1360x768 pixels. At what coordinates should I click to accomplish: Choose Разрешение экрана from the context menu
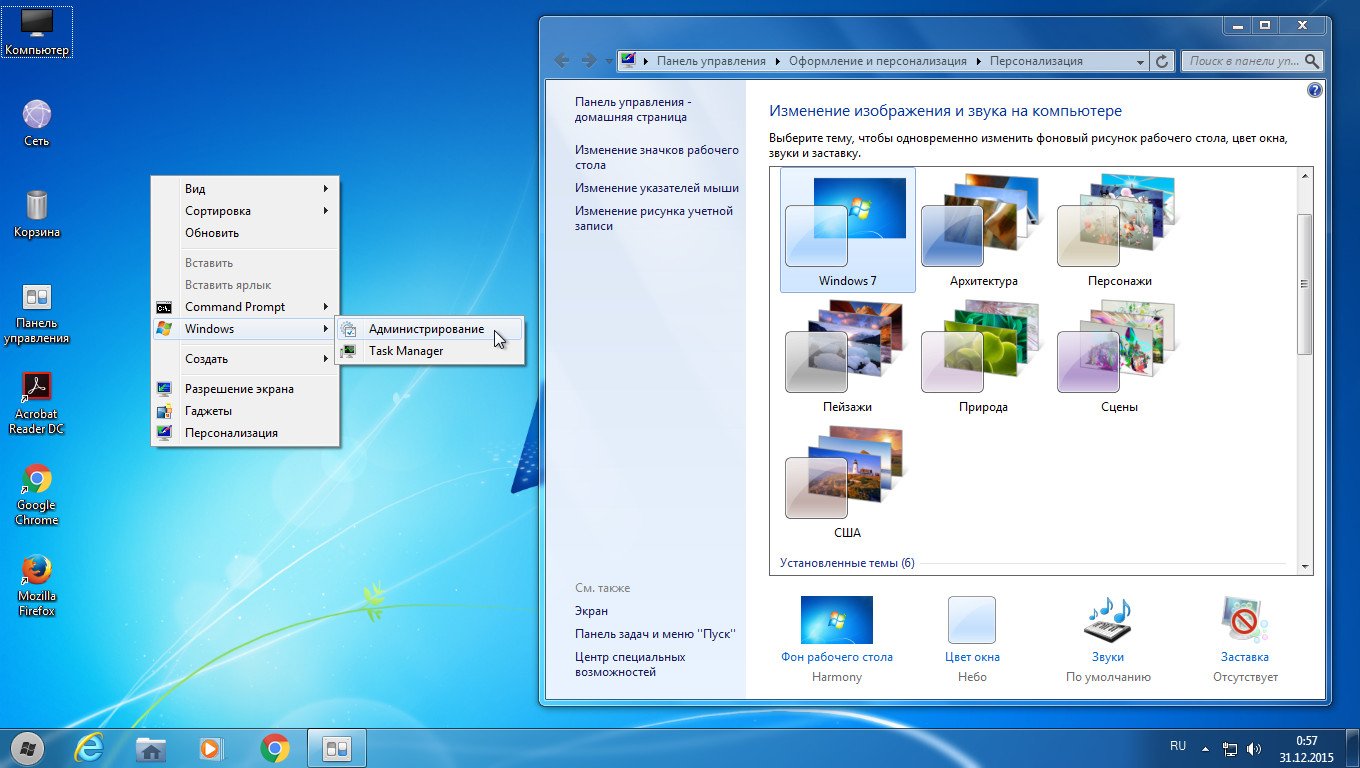pos(245,389)
